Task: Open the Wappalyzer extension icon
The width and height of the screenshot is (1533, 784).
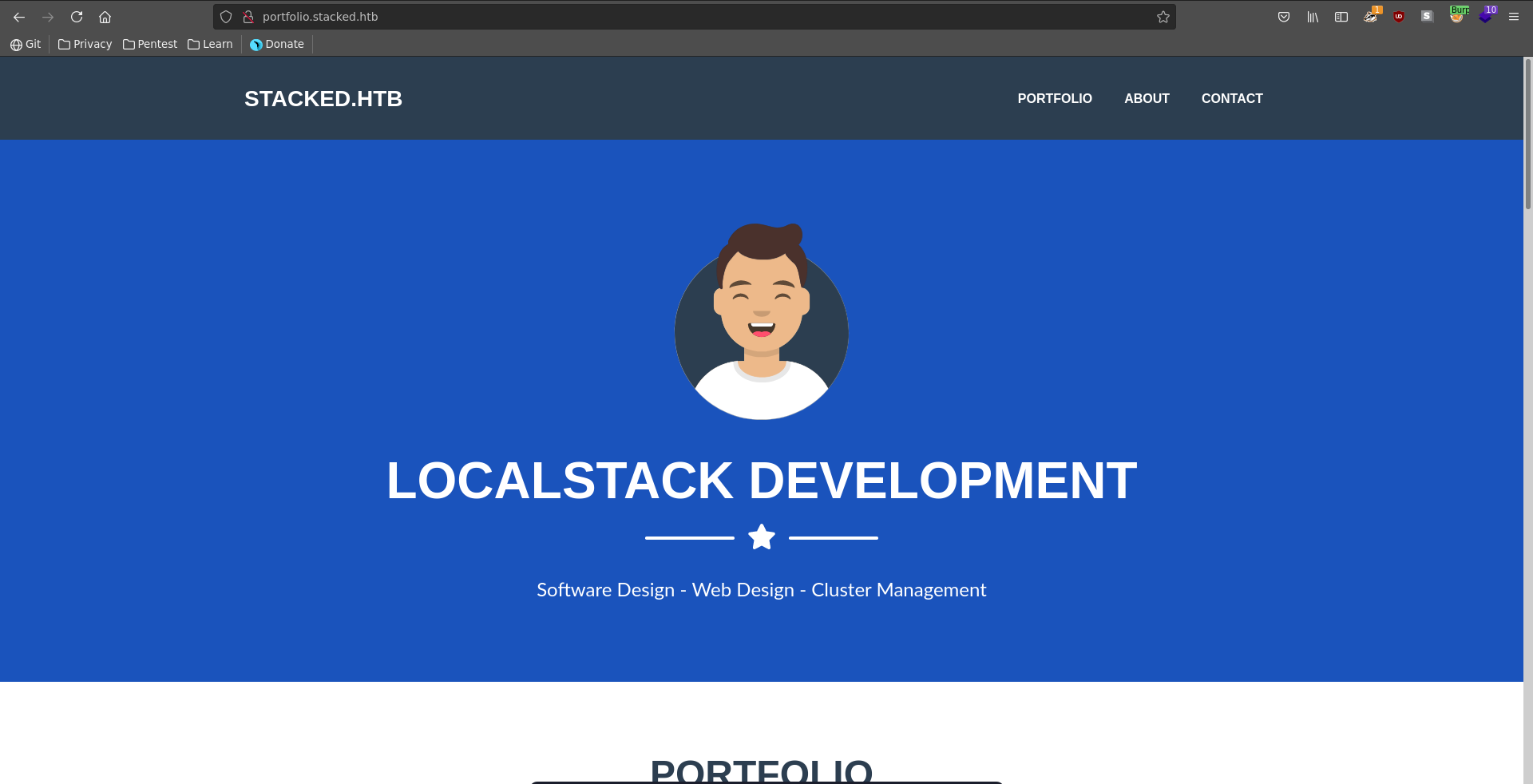Action: pyautogui.click(x=1485, y=16)
